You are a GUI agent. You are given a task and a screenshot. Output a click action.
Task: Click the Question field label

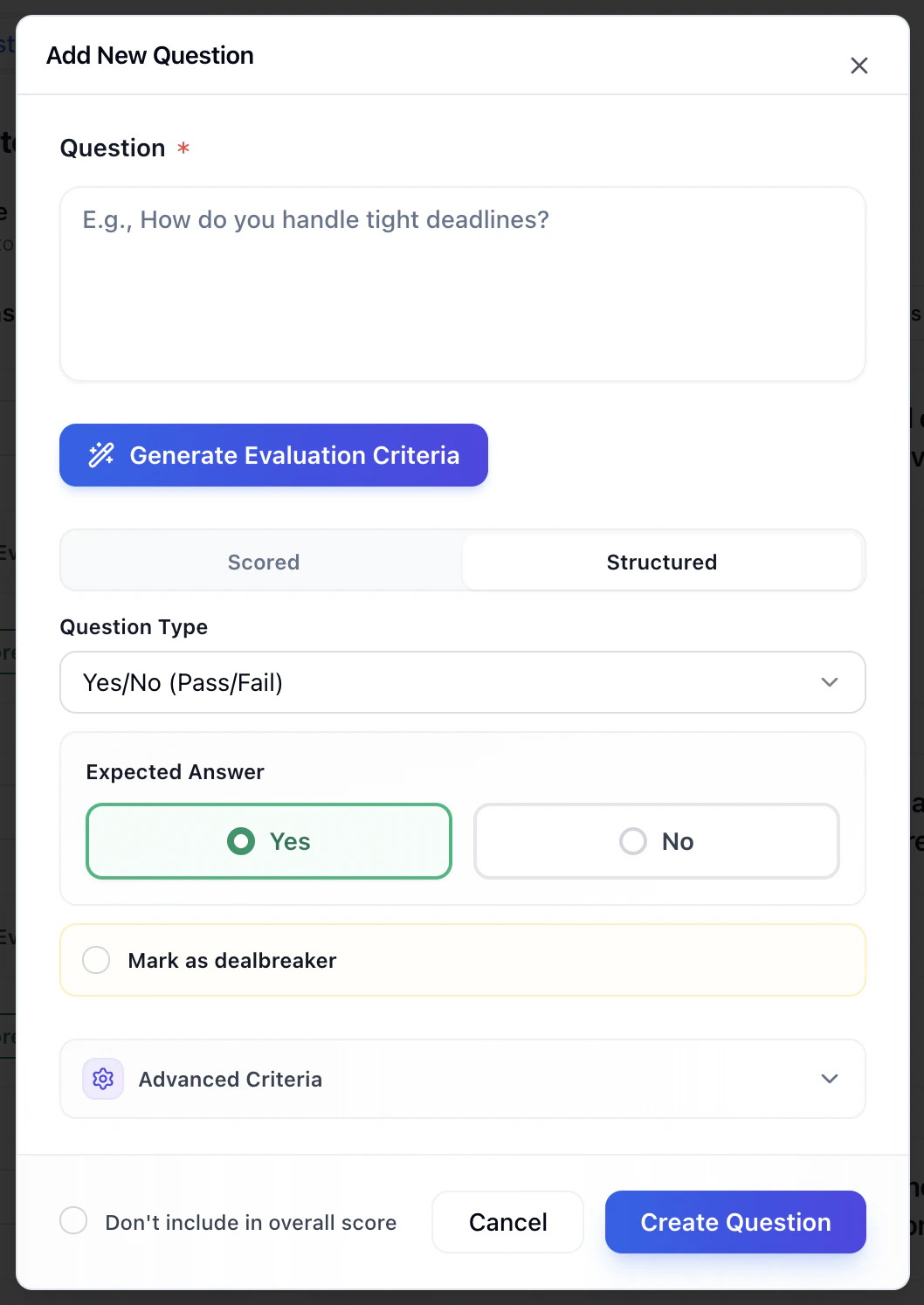click(113, 148)
